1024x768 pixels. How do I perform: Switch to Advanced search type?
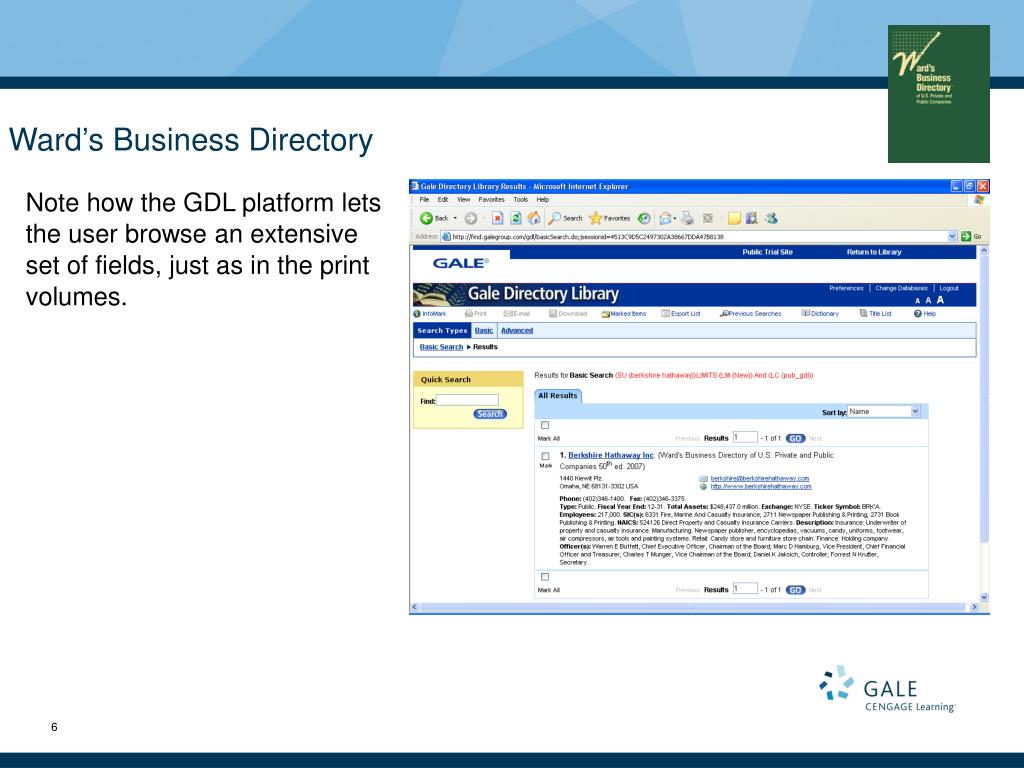[x=517, y=330]
